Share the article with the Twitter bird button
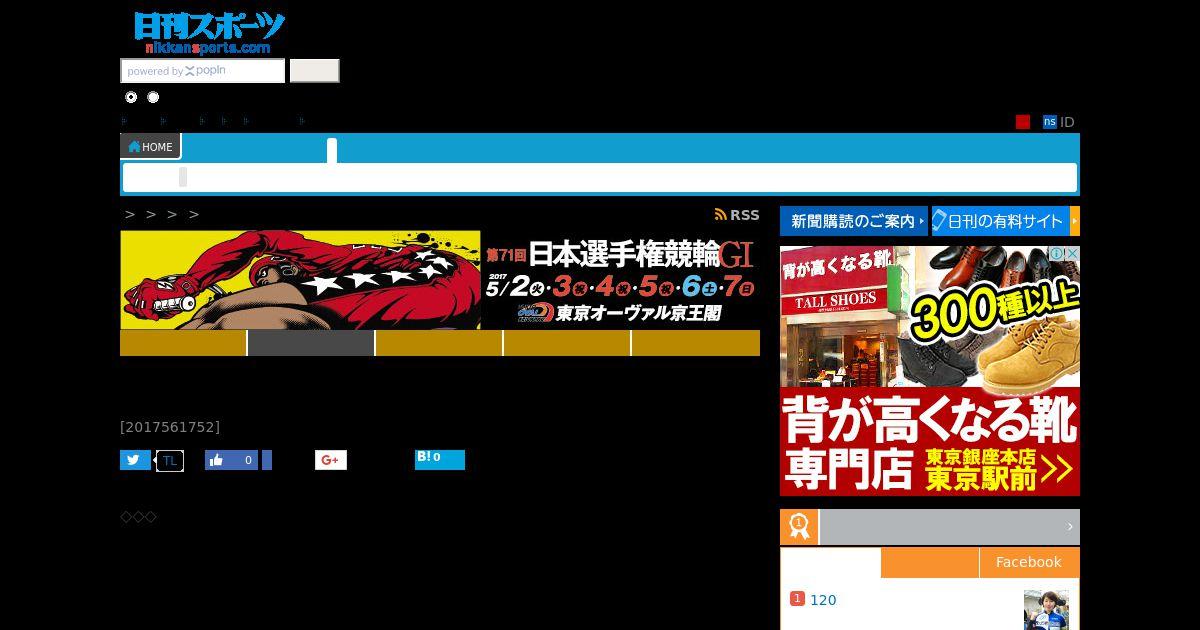 pyautogui.click(x=135, y=460)
